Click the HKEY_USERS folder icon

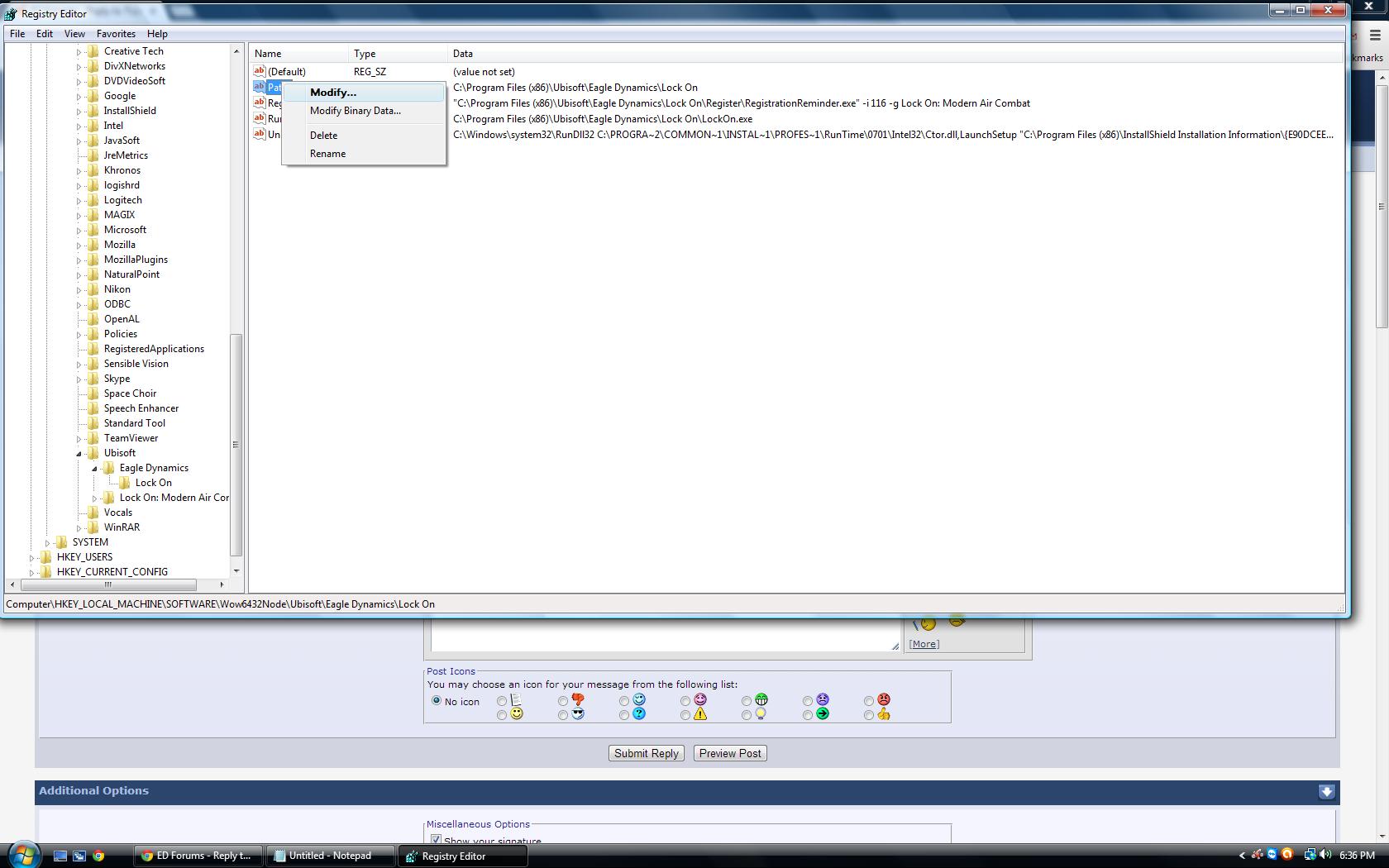point(45,557)
